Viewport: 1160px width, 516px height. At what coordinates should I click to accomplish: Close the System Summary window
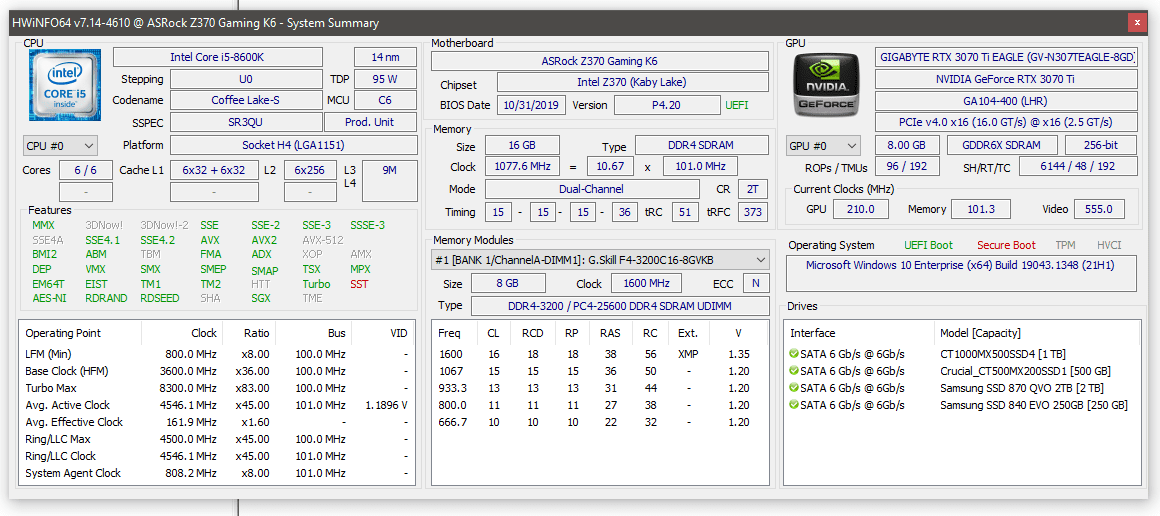point(1136,23)
